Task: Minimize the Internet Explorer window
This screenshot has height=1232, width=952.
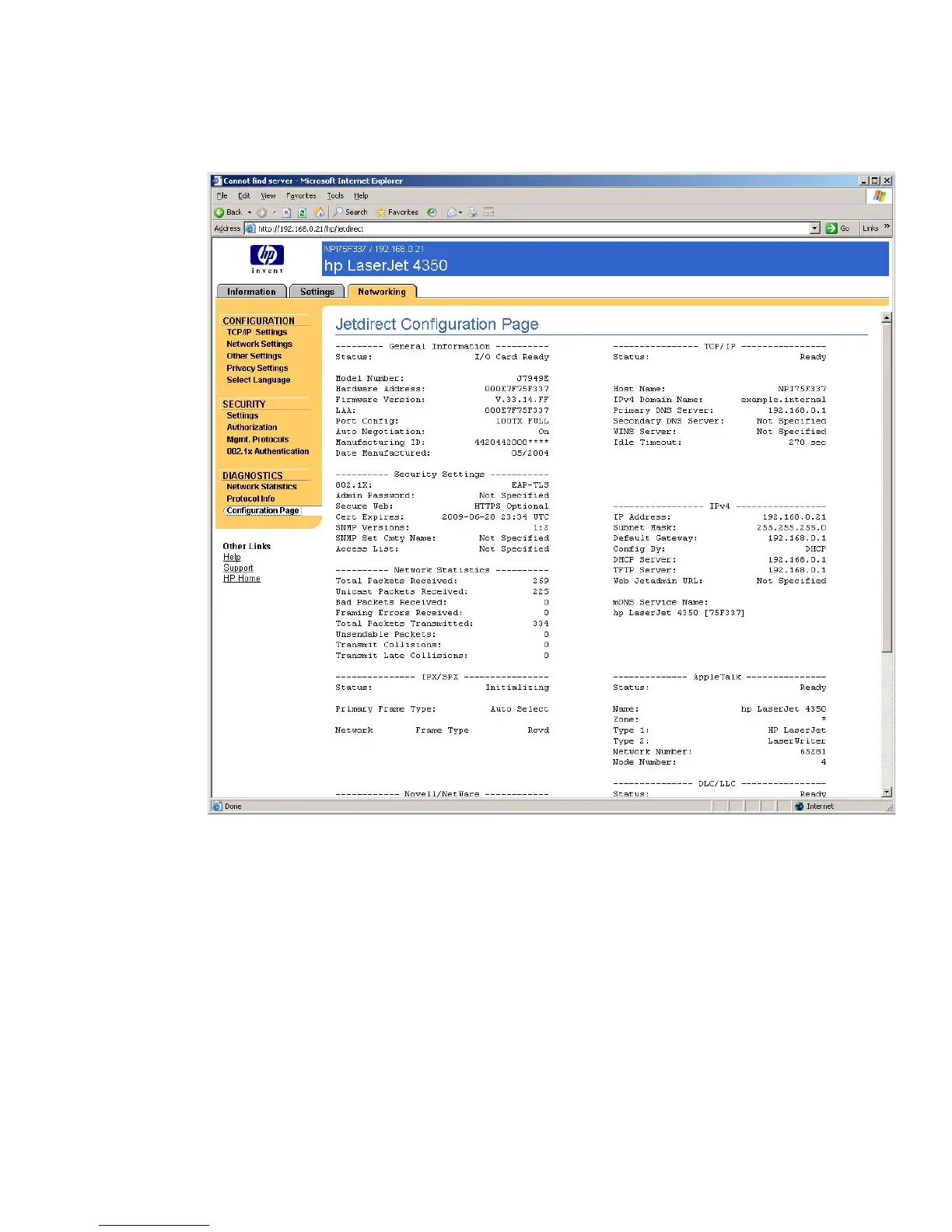Action: [864, 180]
